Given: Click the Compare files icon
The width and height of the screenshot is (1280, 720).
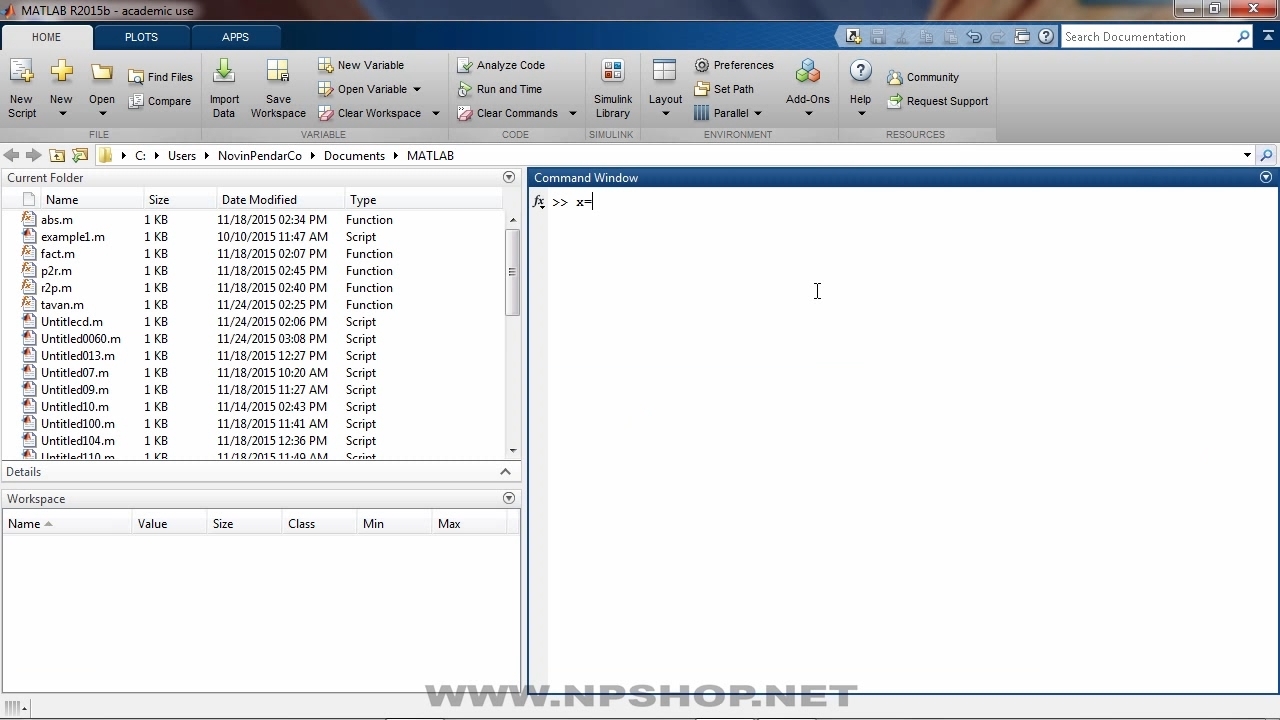Looking at the screenshot, I should pyautogui.click(x=137, y=101).
